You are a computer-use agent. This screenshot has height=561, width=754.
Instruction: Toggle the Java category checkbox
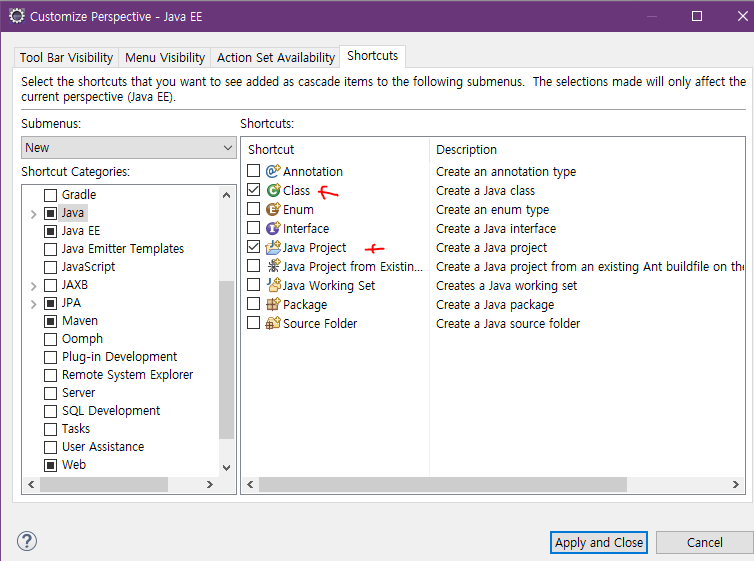(50, 213)
